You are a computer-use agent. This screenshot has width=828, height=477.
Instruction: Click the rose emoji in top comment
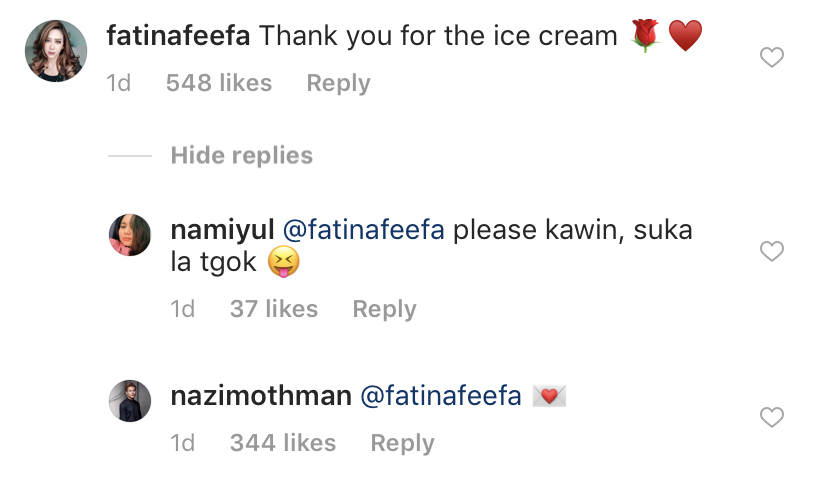coord(646,37)
